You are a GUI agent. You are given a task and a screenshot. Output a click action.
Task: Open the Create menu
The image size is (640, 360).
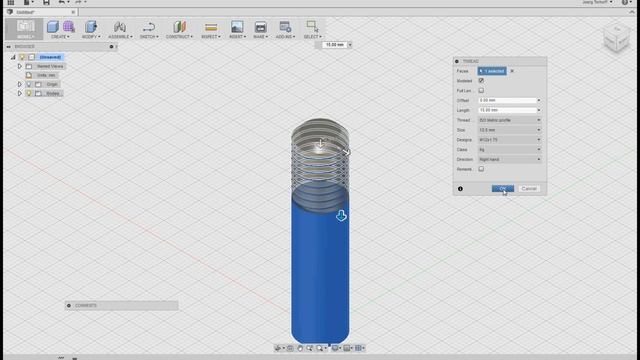(x=60, y=37)
